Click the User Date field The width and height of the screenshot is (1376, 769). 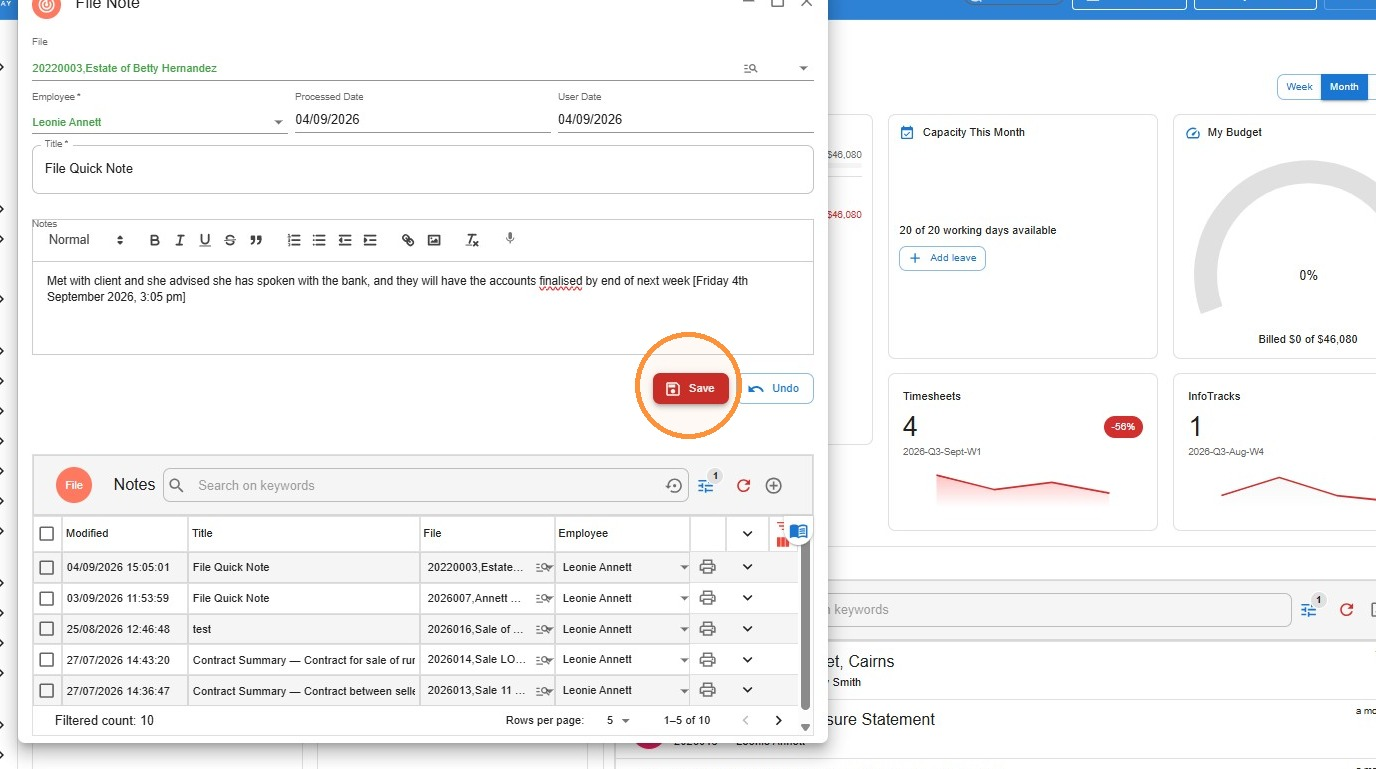[x=685, y=119]
